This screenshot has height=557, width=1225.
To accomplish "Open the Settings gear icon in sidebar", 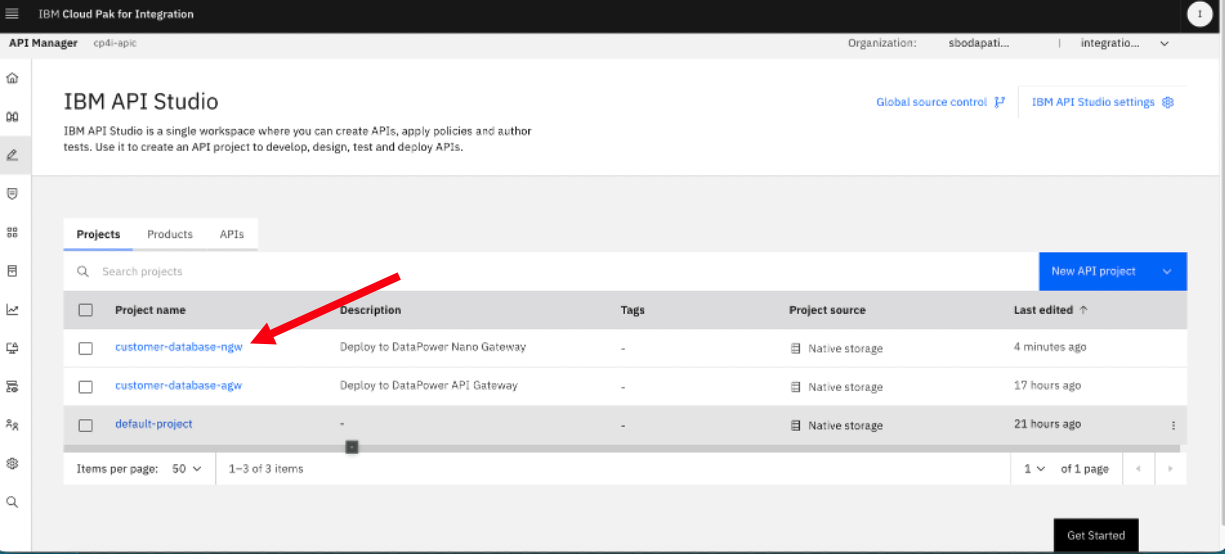I will tap(12, 463).
